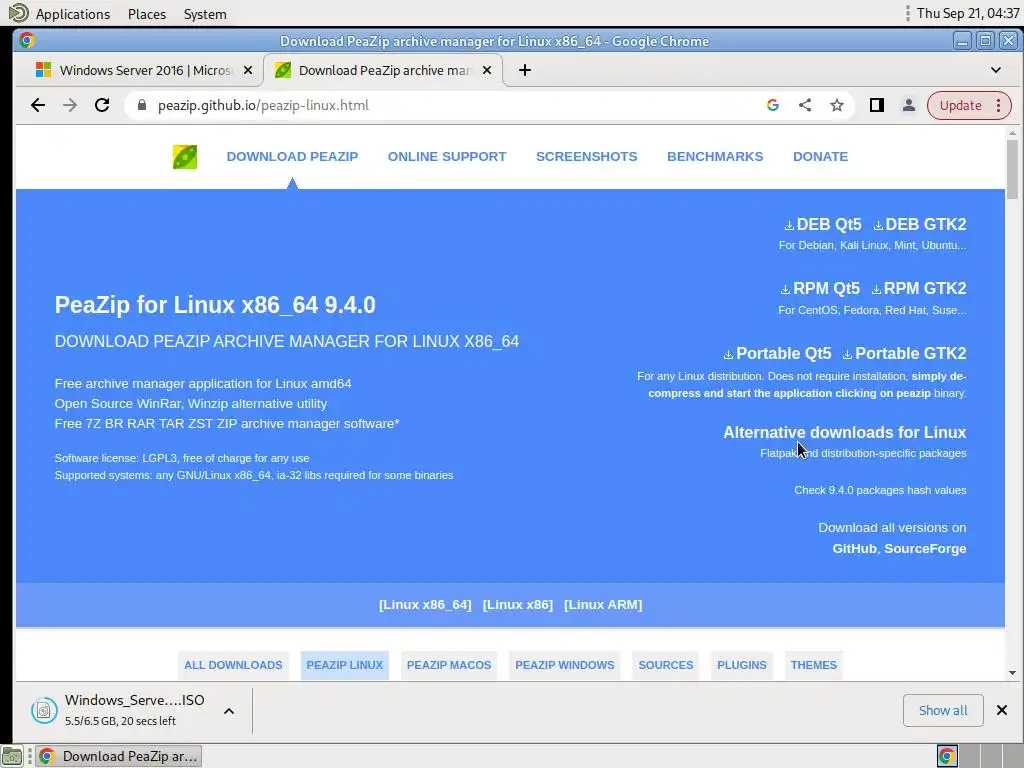Open Check 9.4.0 packages hash values
The image size is (1024, 768).
[x=880, y=490]
